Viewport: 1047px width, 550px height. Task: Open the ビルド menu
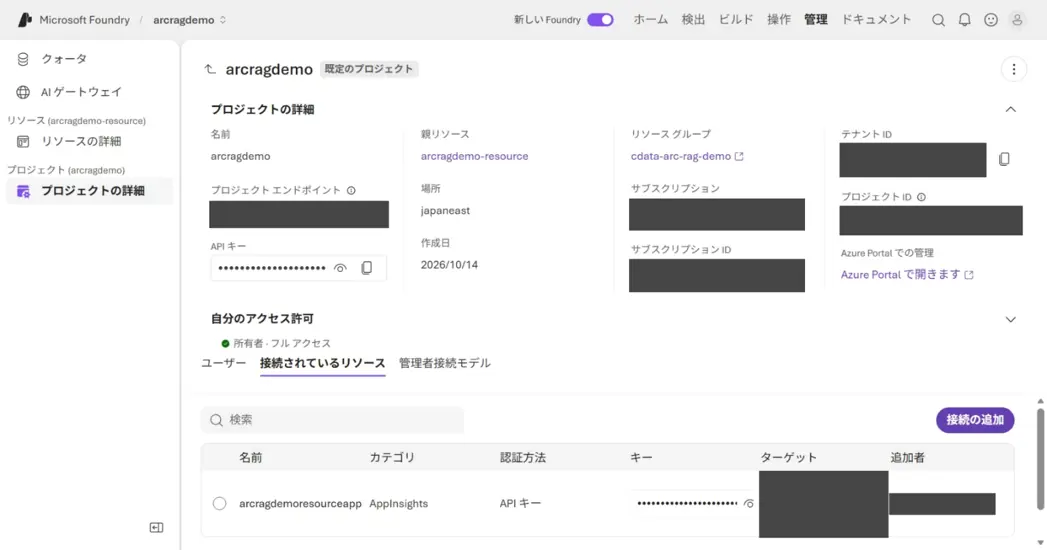click(736, 19)
